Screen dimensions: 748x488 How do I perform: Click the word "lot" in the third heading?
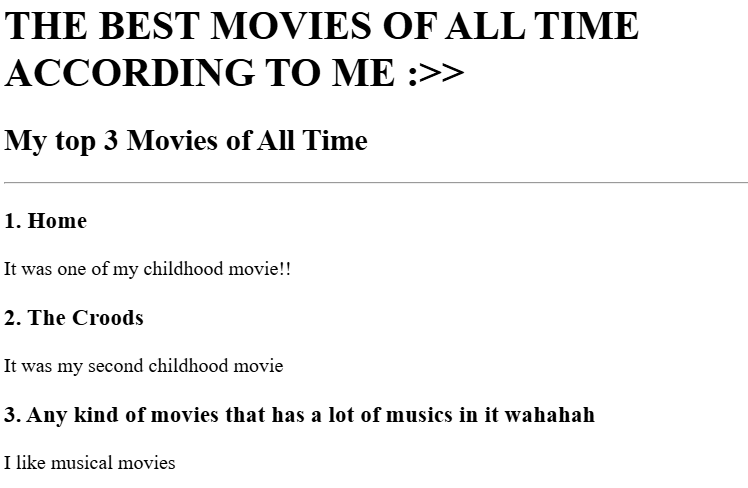click(x=341, y=415)
